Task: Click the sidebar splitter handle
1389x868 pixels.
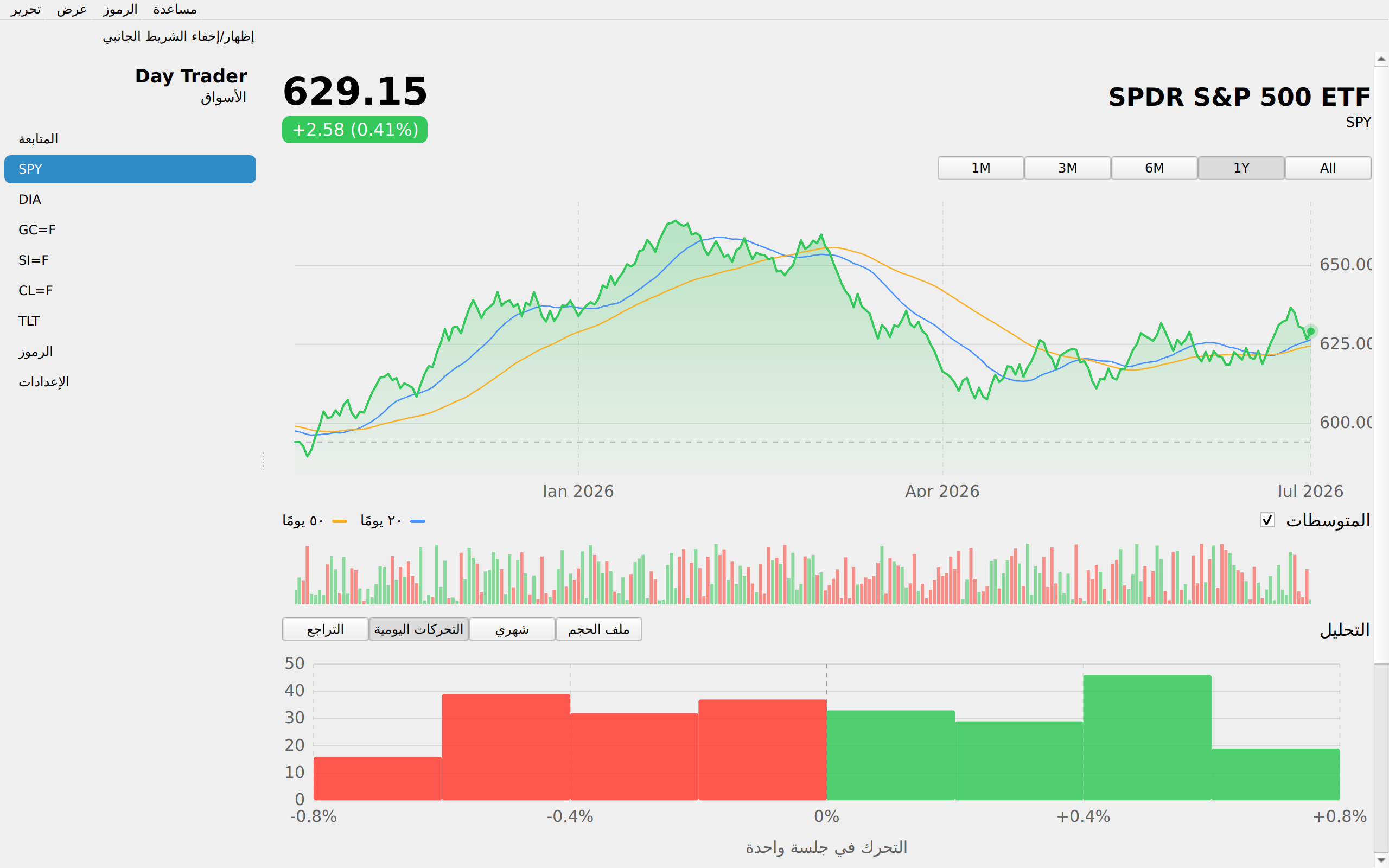Action: click(263, 461)
